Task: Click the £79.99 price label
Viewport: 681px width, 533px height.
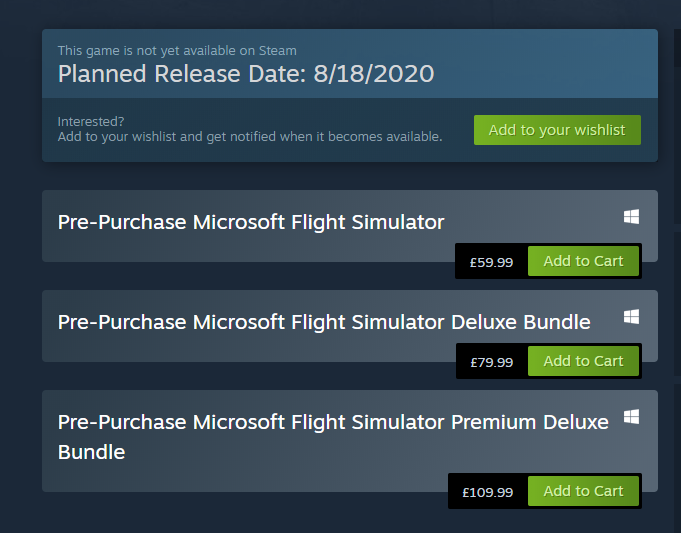Action: (492, 362)
